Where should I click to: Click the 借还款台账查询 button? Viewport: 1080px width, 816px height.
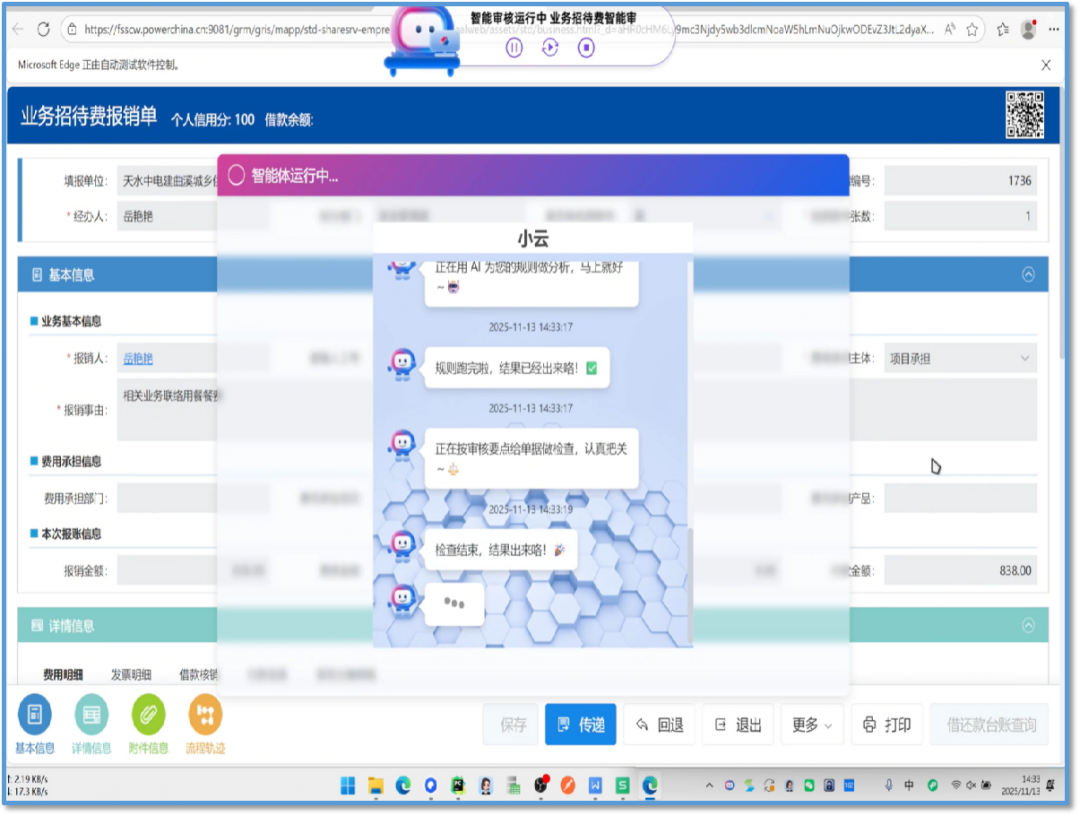pyautogui.click(x=990, y=724)
